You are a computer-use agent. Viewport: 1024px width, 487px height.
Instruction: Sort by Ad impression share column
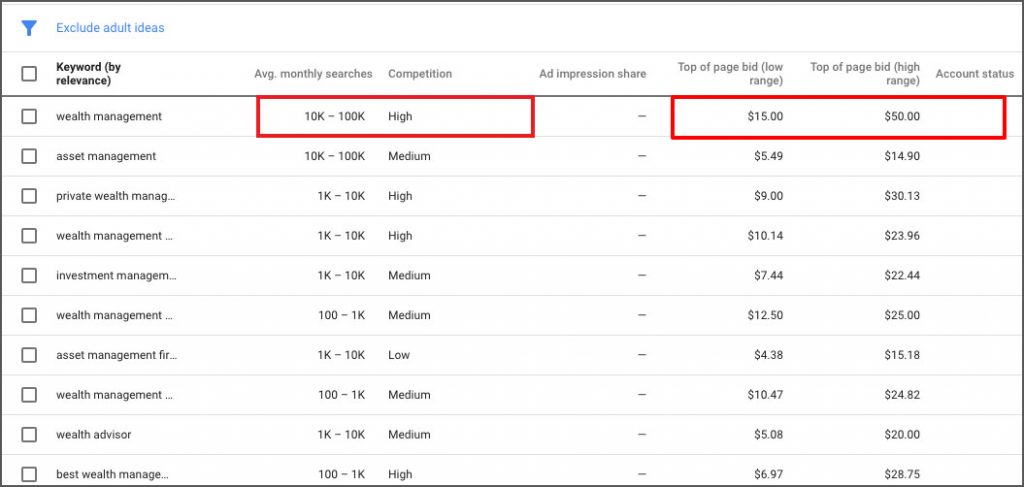click(x=592, y=74)
